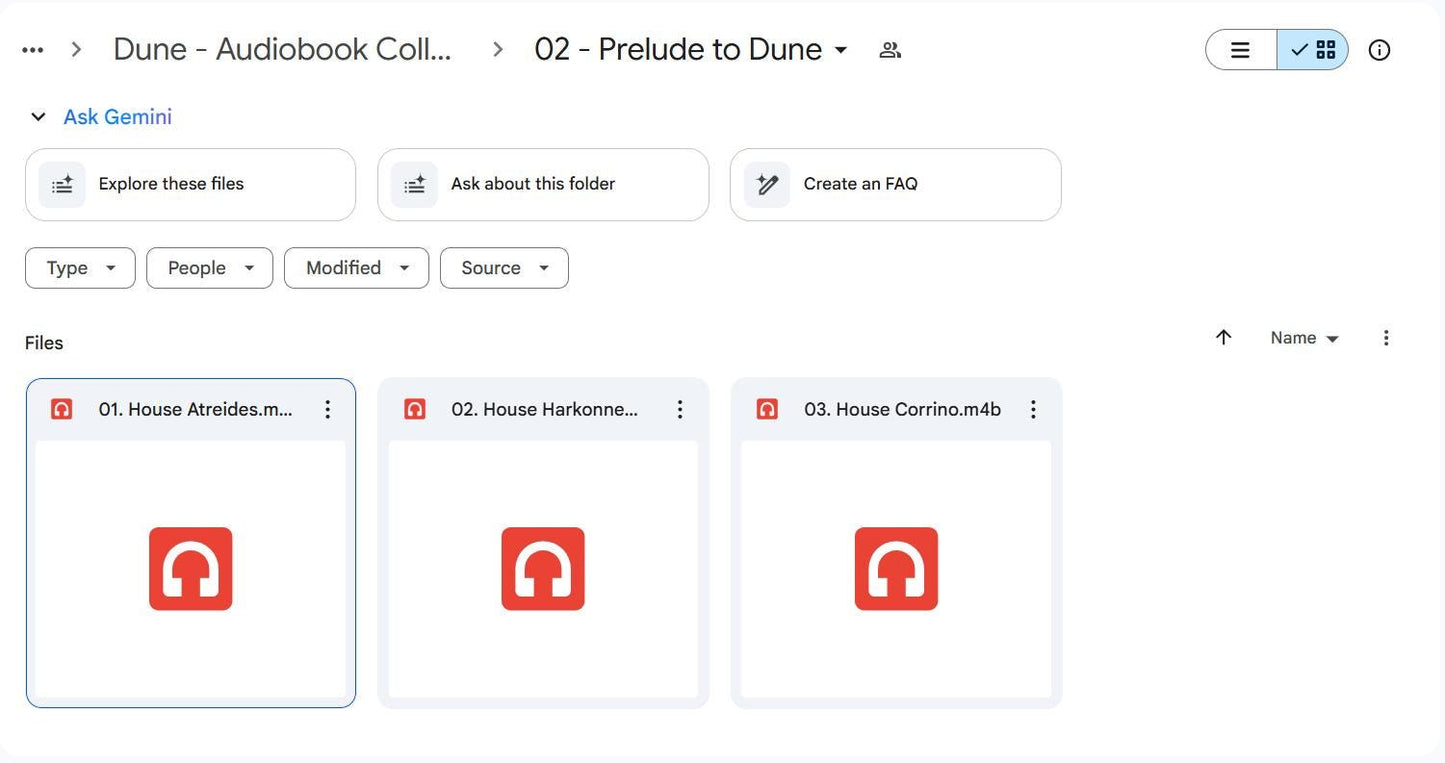Click the 01. House Atreides preview thumbnail
This screenshot has width=1445, height=763.
[191, 569]
